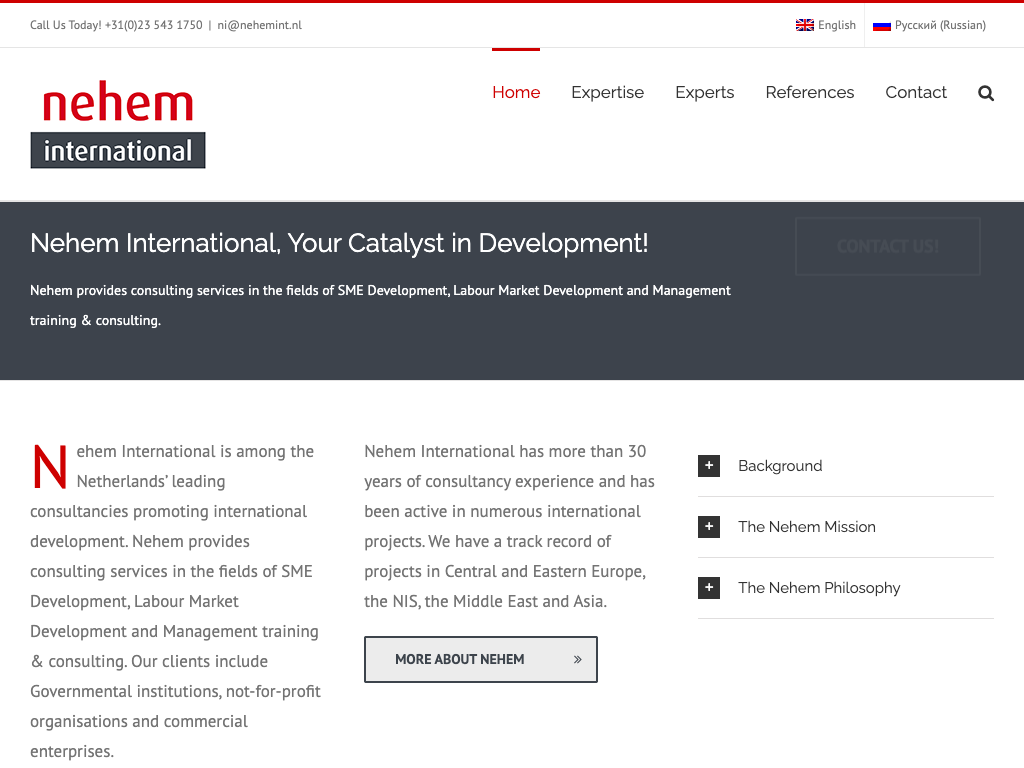Viewport: 1024px width, 768px height.
Task: Expand The Nehem Philosophy section
Action: 819,588
